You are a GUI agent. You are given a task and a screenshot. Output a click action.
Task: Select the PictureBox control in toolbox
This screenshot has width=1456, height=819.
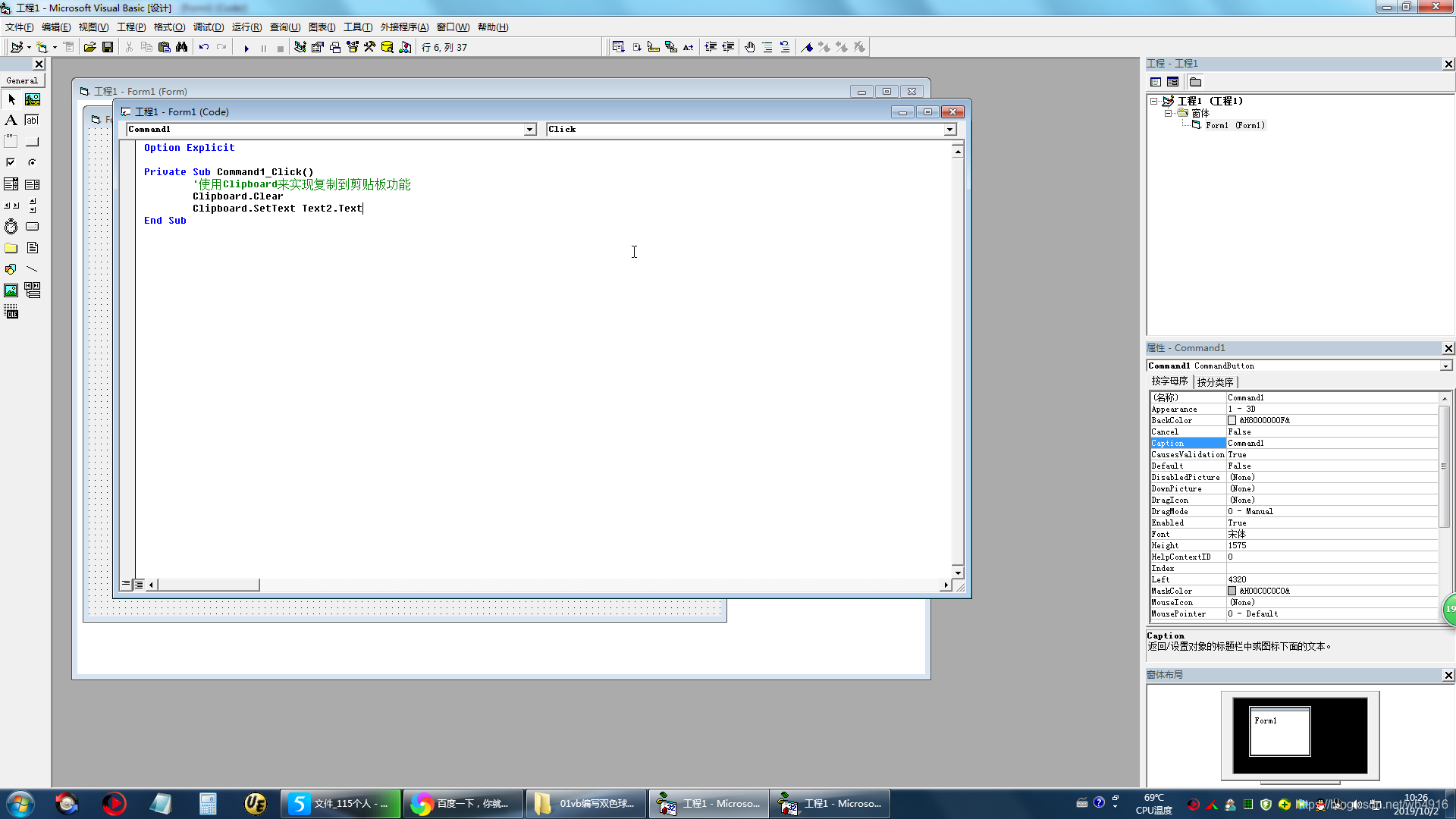point(33,99)
